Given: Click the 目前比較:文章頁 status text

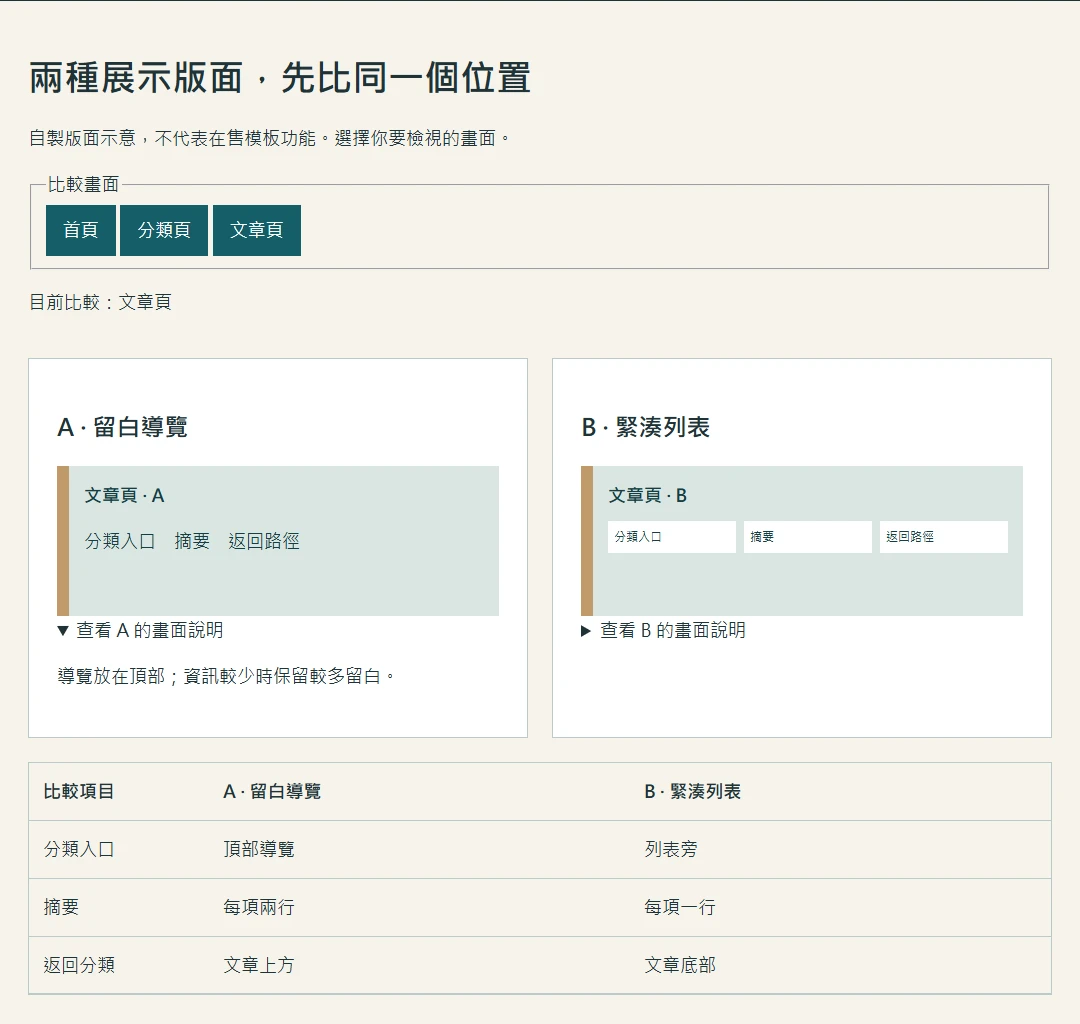Looking at the screenshot, I should pos(101,302).
